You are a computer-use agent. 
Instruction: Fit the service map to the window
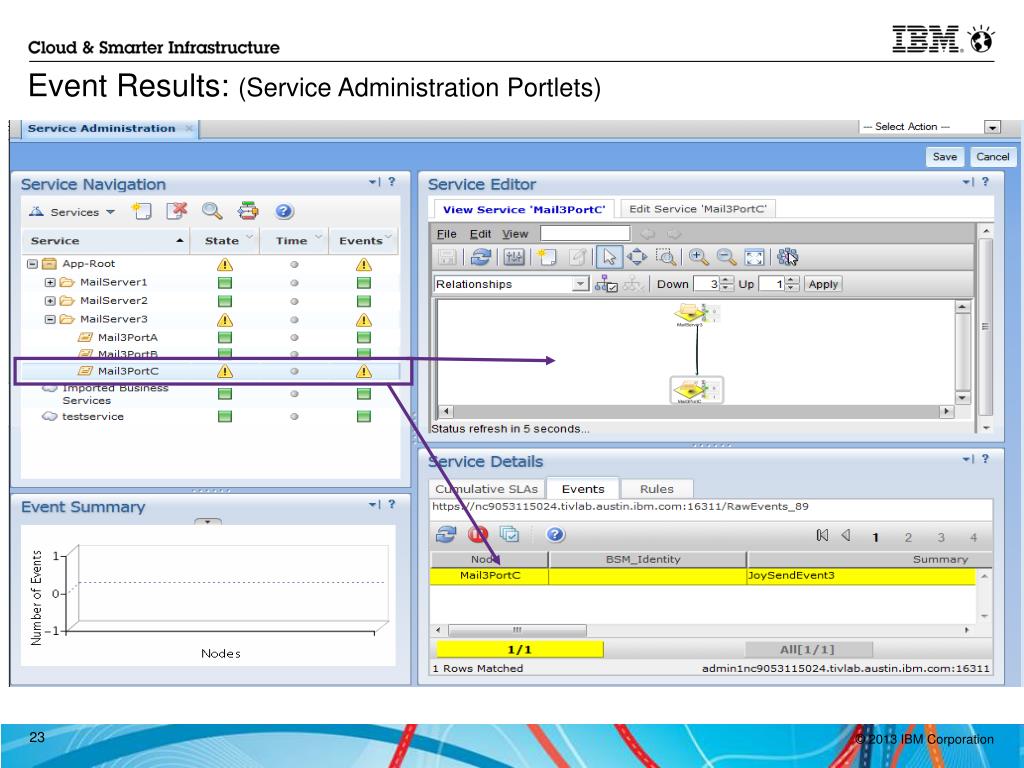click(754, 257)
